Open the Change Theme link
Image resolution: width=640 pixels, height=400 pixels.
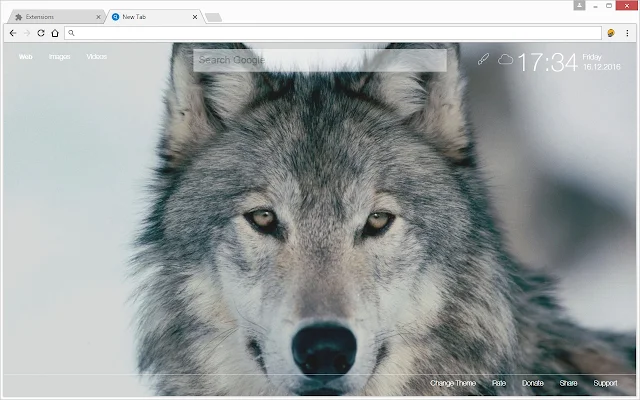[x=453, y=383]
